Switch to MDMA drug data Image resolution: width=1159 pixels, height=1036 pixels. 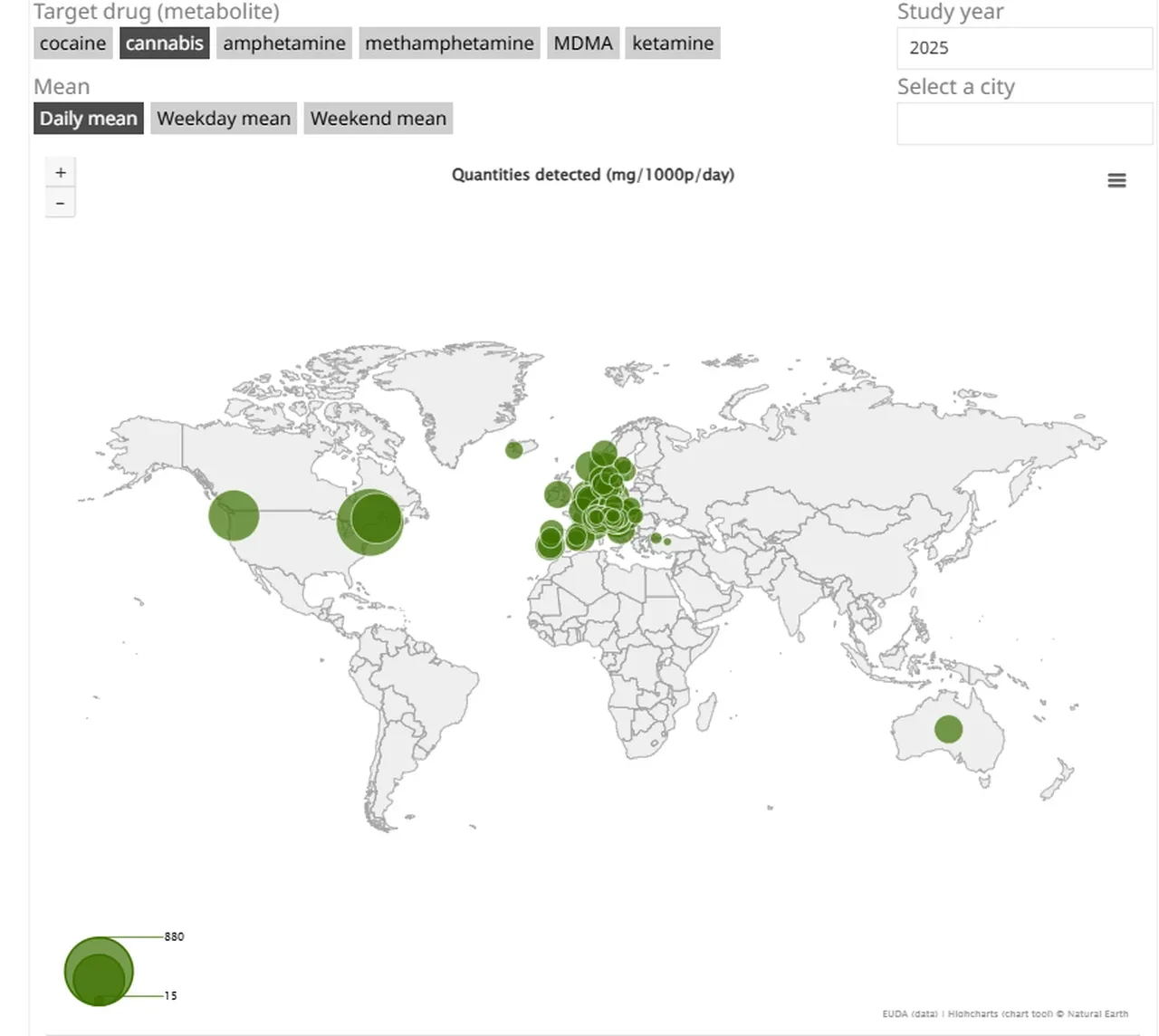click(x=583, y=43)
